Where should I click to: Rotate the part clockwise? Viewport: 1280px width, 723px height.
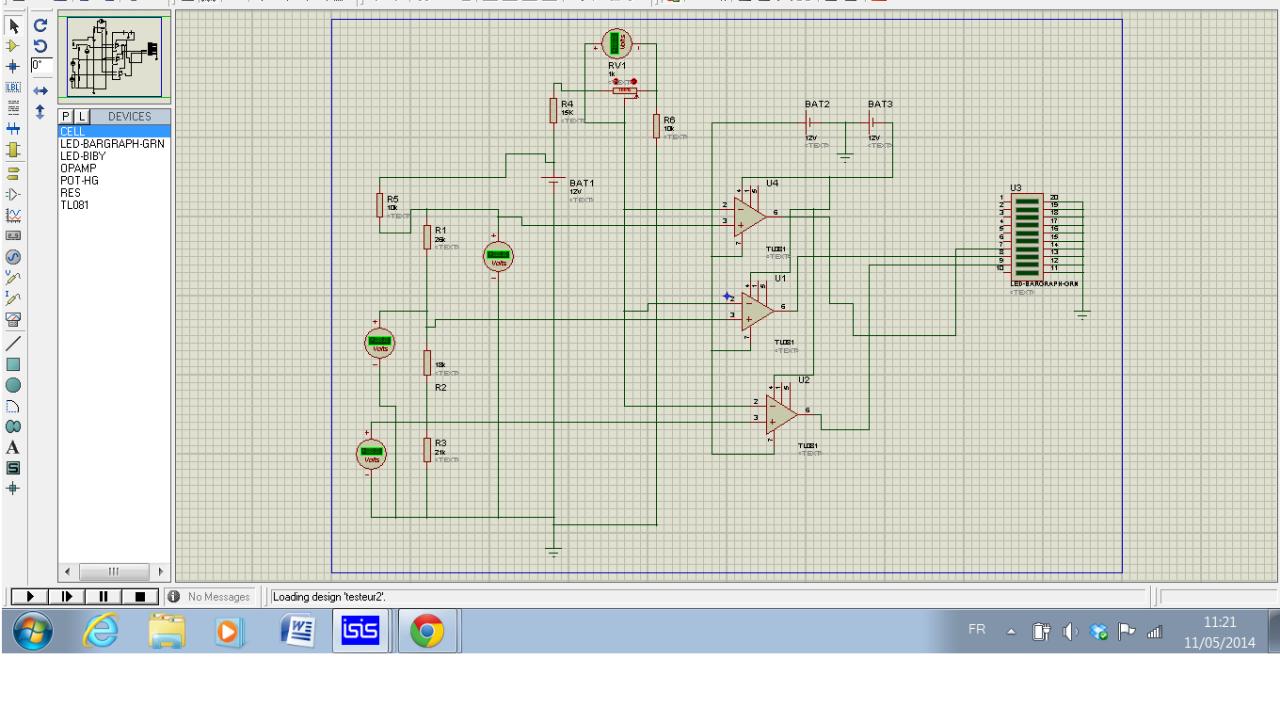pos(41,25)
